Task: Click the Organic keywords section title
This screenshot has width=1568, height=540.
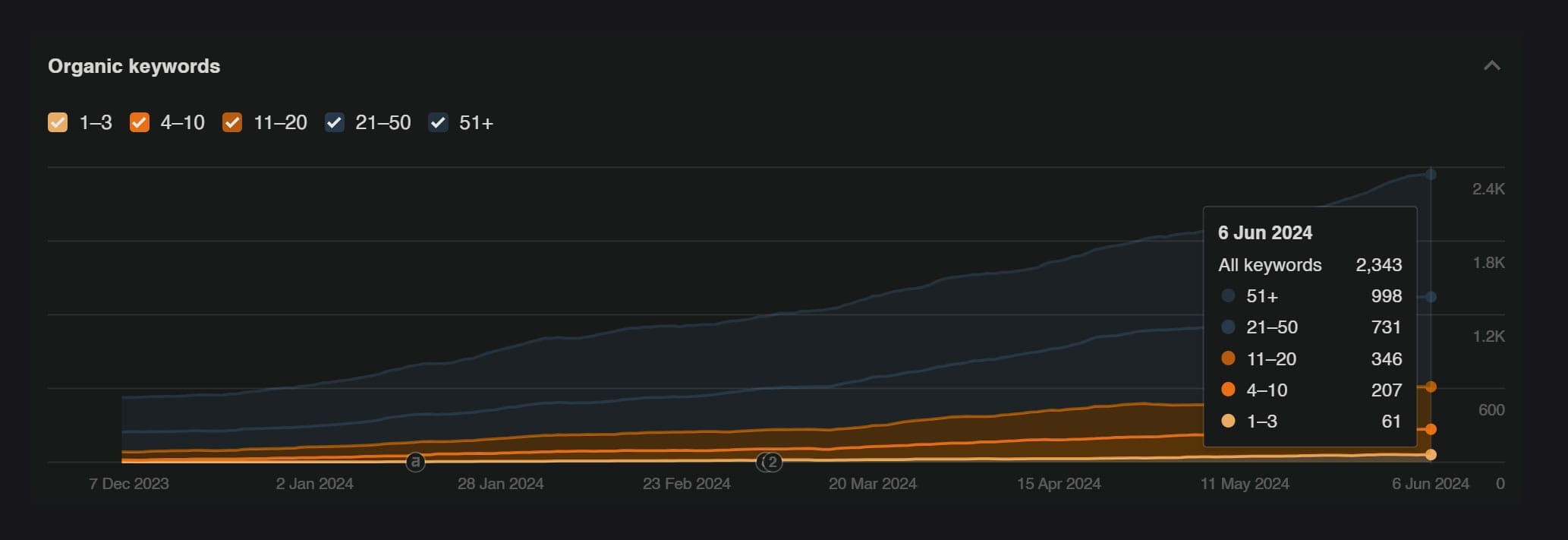Action: pos(134,66)
